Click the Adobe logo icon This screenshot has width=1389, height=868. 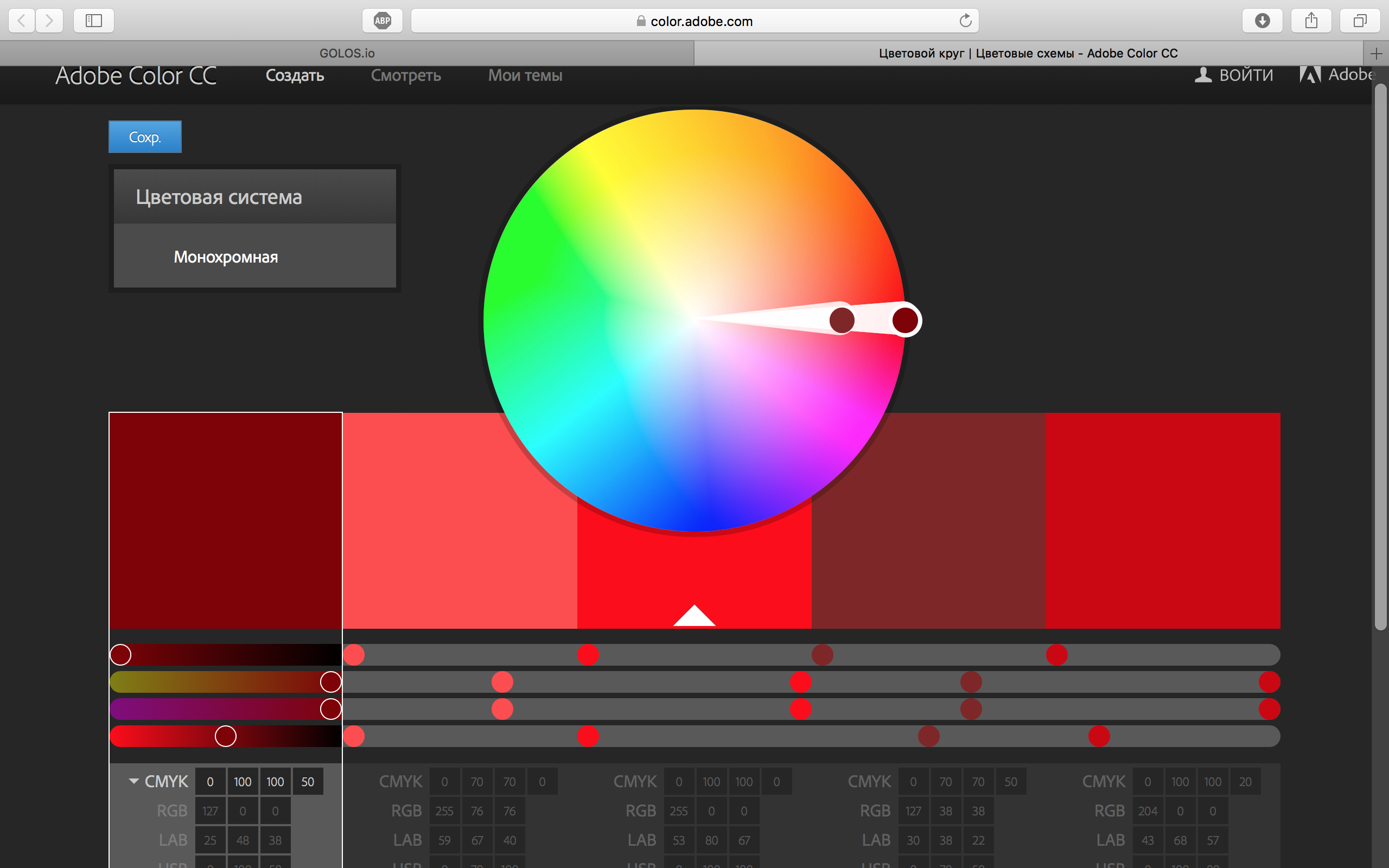point(1310,75)
